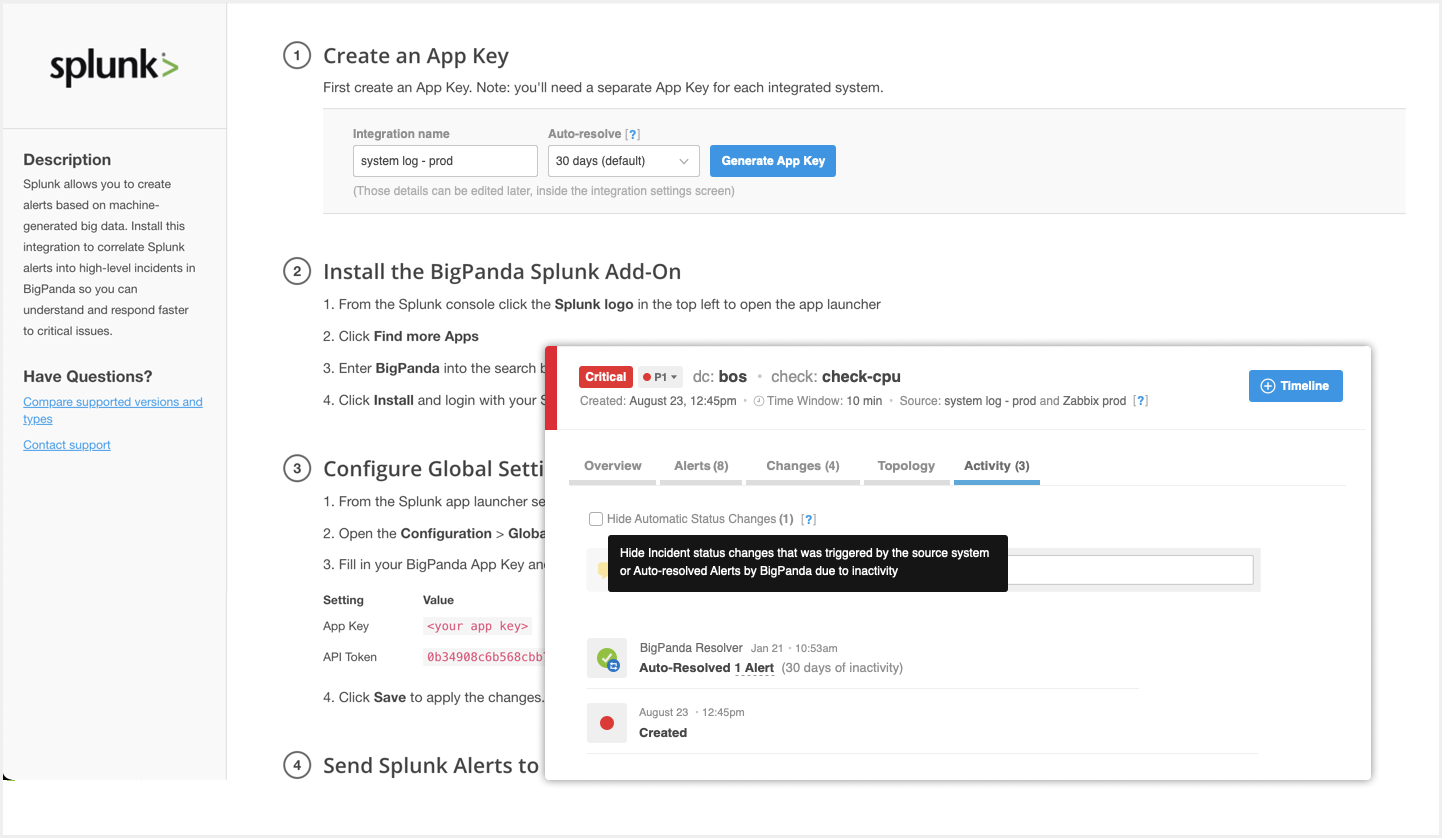Screen dimensions: 1442x838
Task: Open Compare supported versions and types link
Action: click(113, 410)
